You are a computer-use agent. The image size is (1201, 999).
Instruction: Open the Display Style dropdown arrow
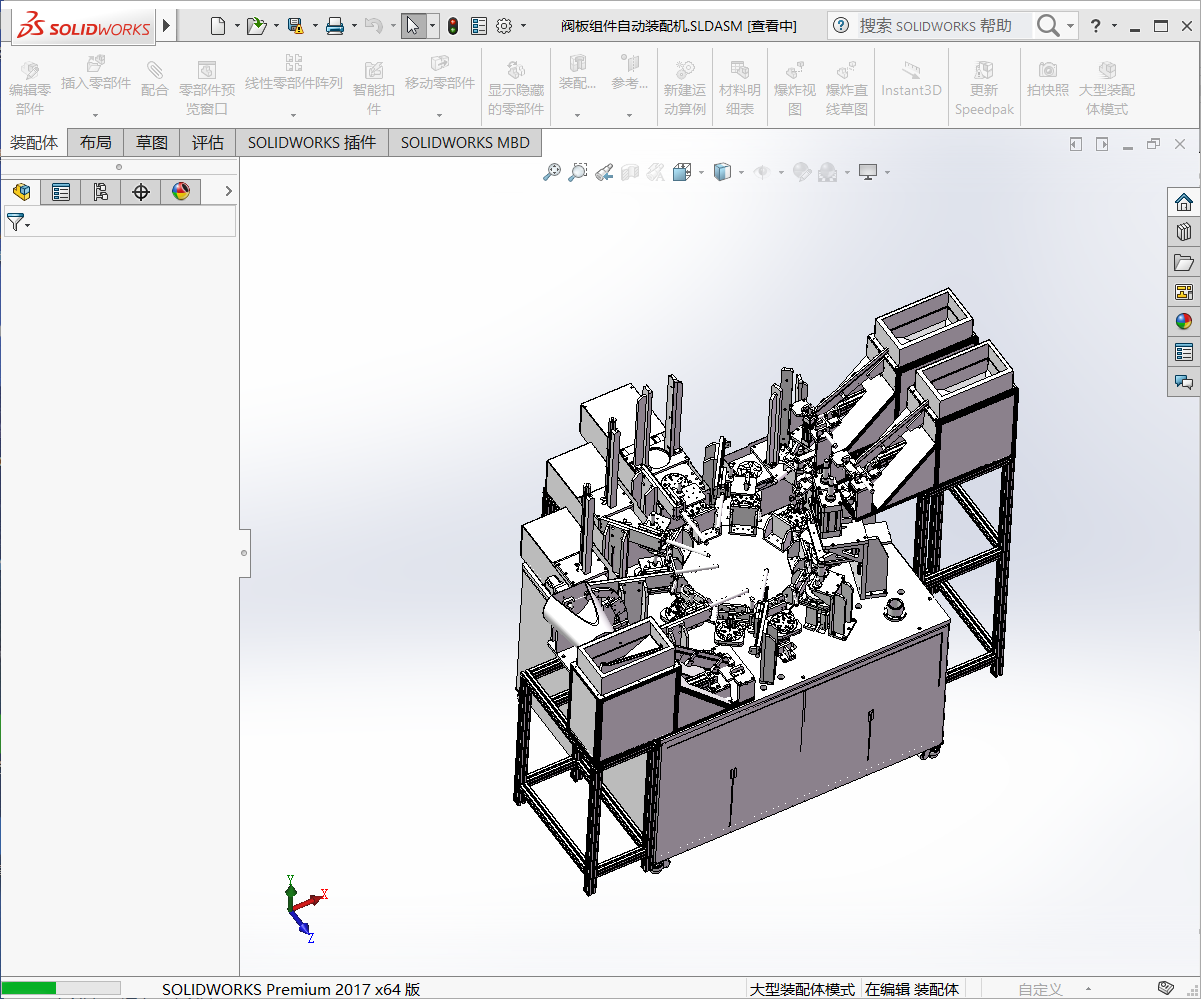(x=741, y=173)
